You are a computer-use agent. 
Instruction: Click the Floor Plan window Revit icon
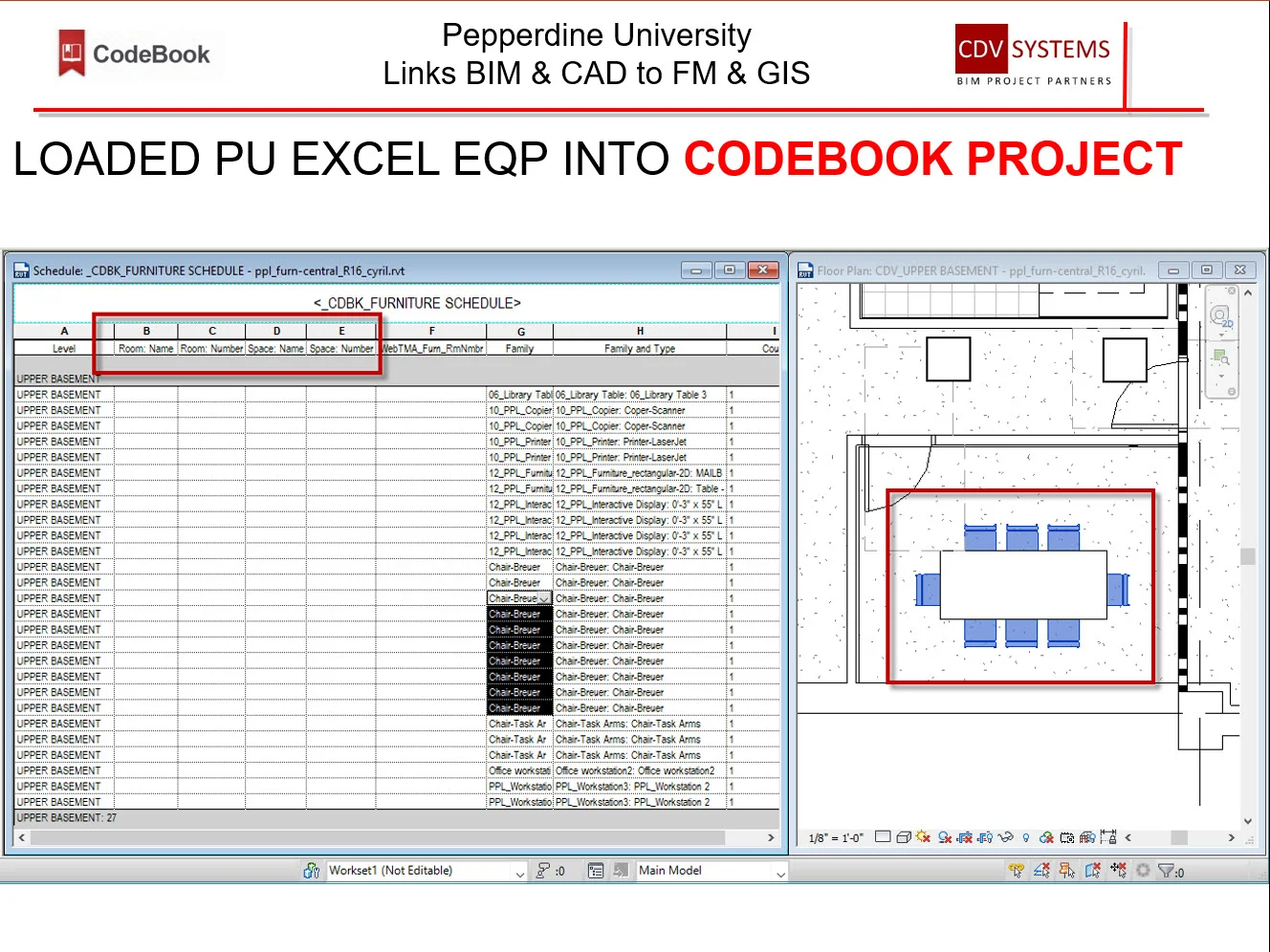click(x=805, y=271)
